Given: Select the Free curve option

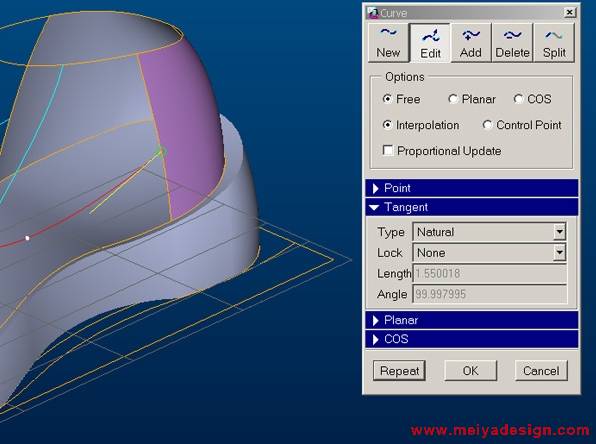Looking at the screenshot, I should [387, 99].
